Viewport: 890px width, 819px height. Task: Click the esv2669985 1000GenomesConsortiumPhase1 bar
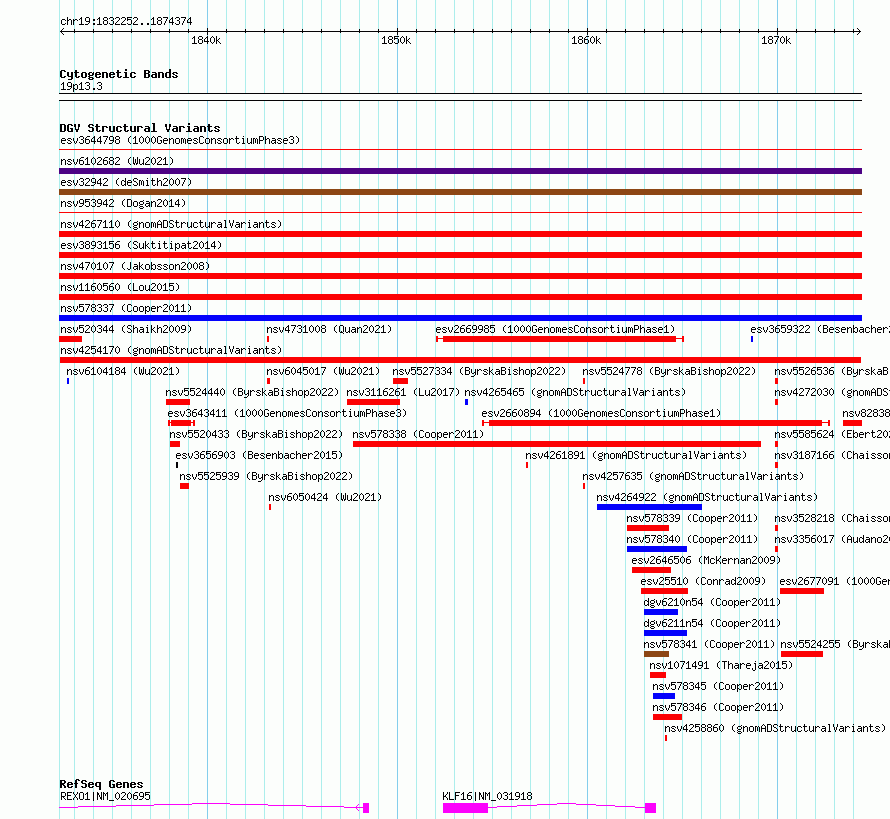click(560, 339)
